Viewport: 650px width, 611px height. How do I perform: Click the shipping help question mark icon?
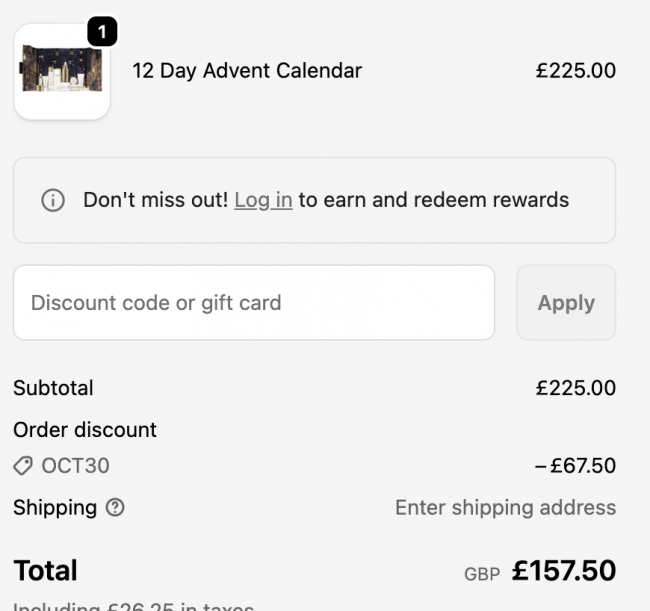[115, 508]
